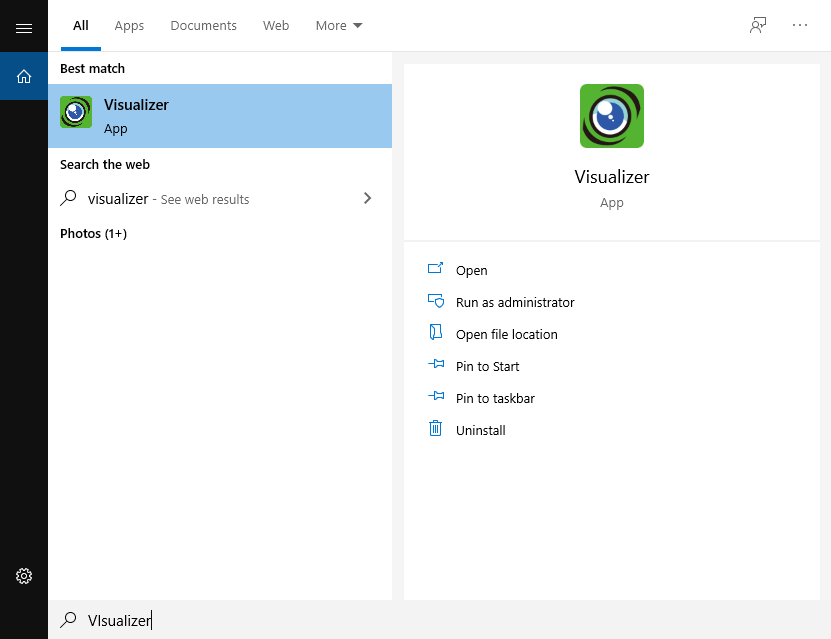Image resolution: width=831 pixels, height=639 pixels.
Task: Pin Visualizer to taskbar
Action: pos(494,398)
